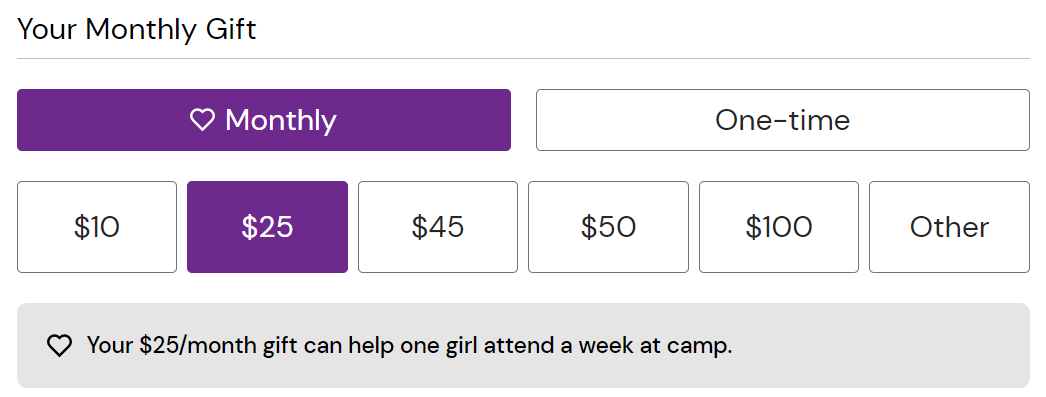Viewport: 1046px width, 397px height.
Task: Click the divider line under the heading
Action: (x=524, y=59)
